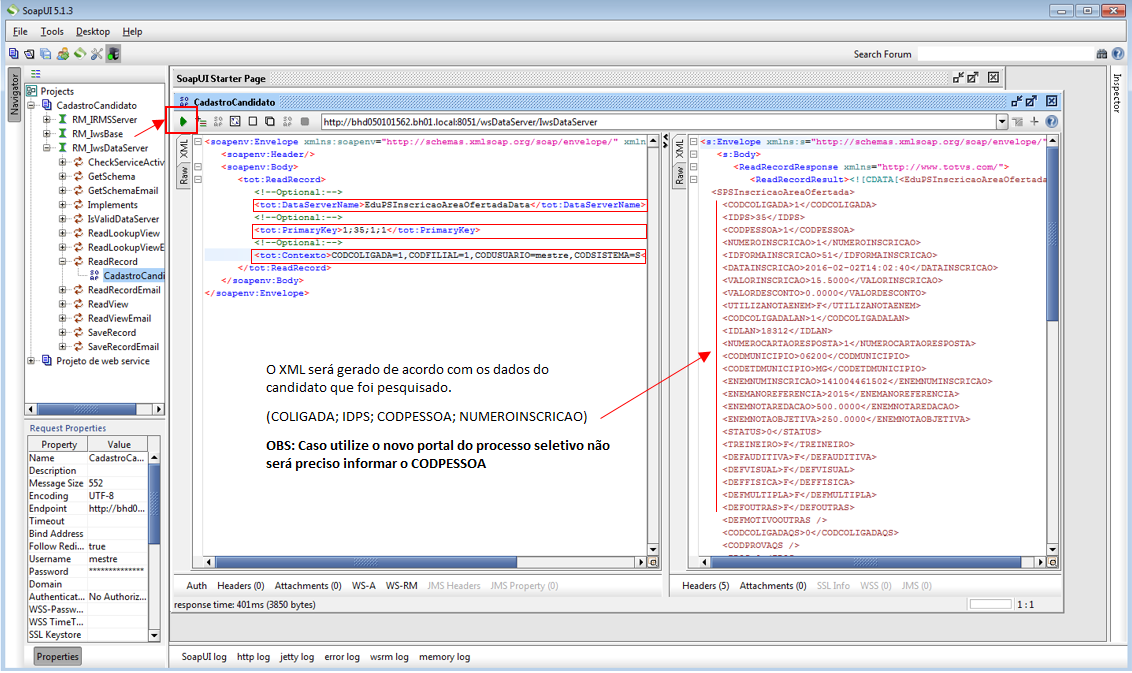Viewport: 1132px width, 673px height.
Task: Add request to TestCase icon beside play button
Action: tap(201, 122)
